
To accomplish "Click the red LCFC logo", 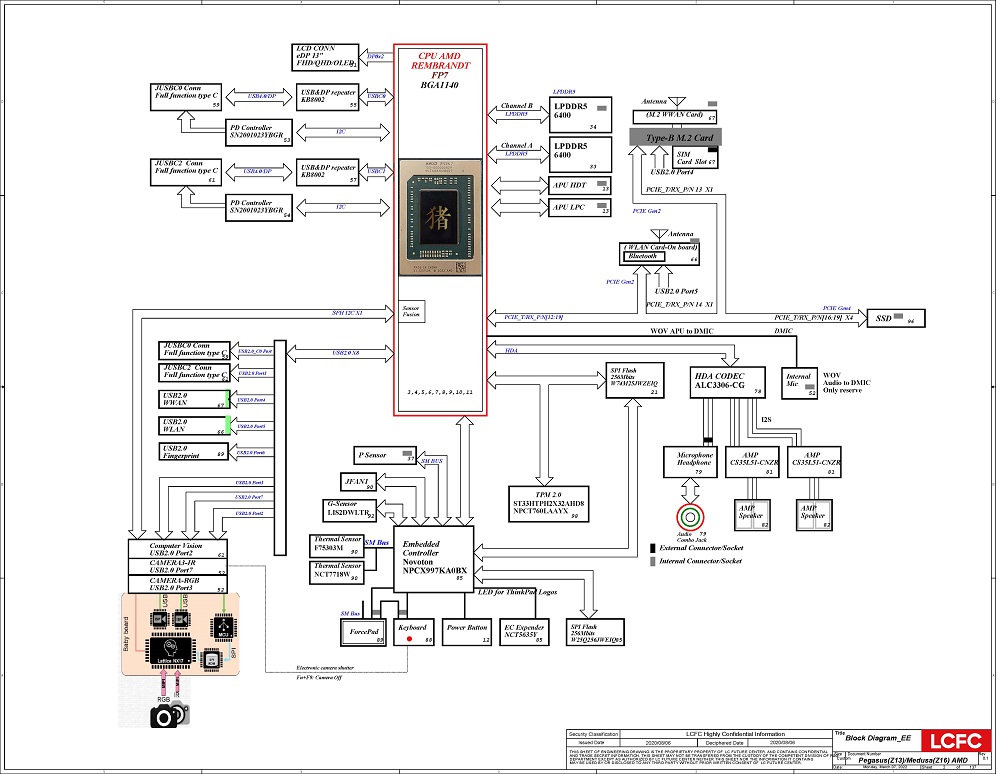I will [955, 741].
